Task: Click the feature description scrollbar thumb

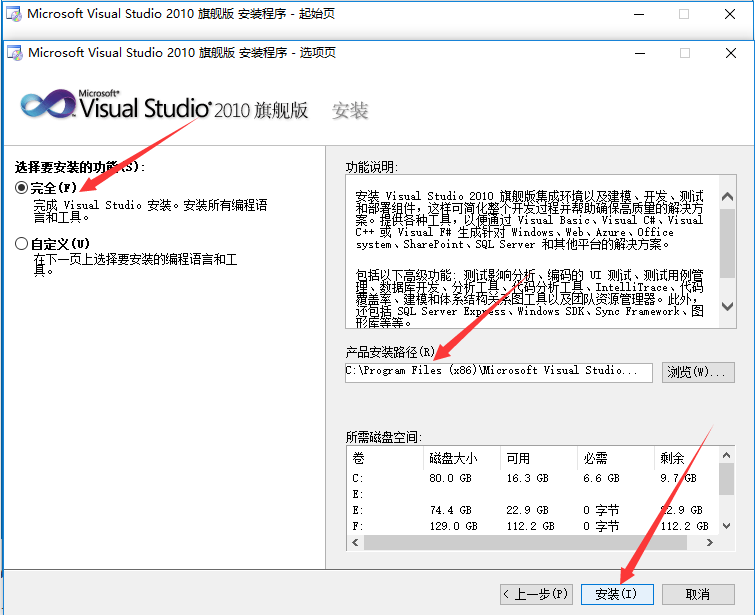Action: coord(728,243)
